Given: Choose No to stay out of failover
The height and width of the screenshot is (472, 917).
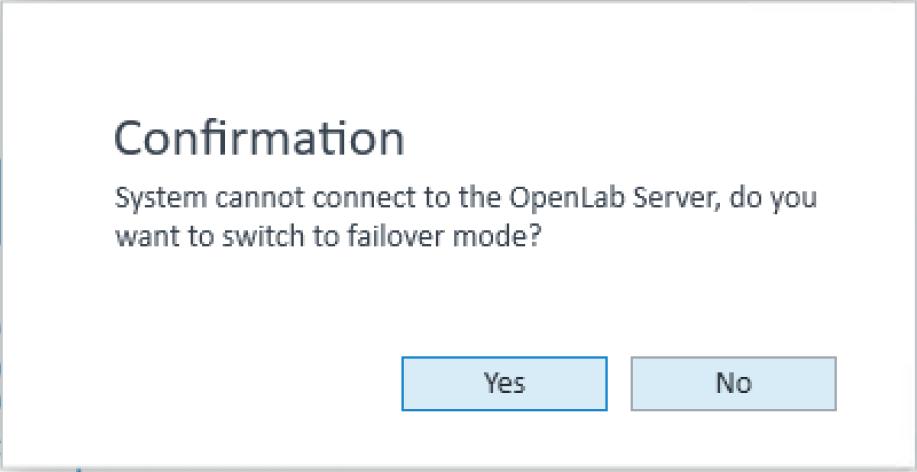Looking at the screenshot, I should (733, 383).
